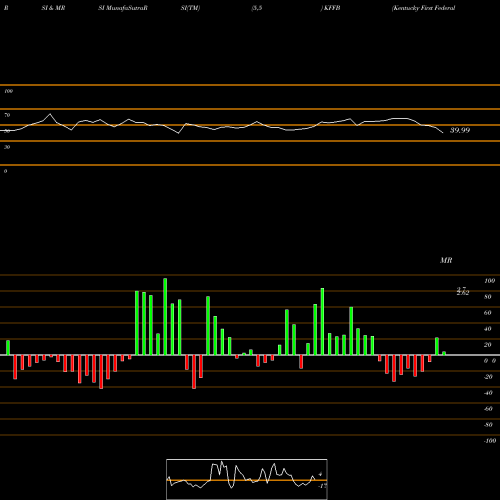Click the '(5,5' parameter text in header
This screenshot has width=500, height=500.
[x=257, y=8]
